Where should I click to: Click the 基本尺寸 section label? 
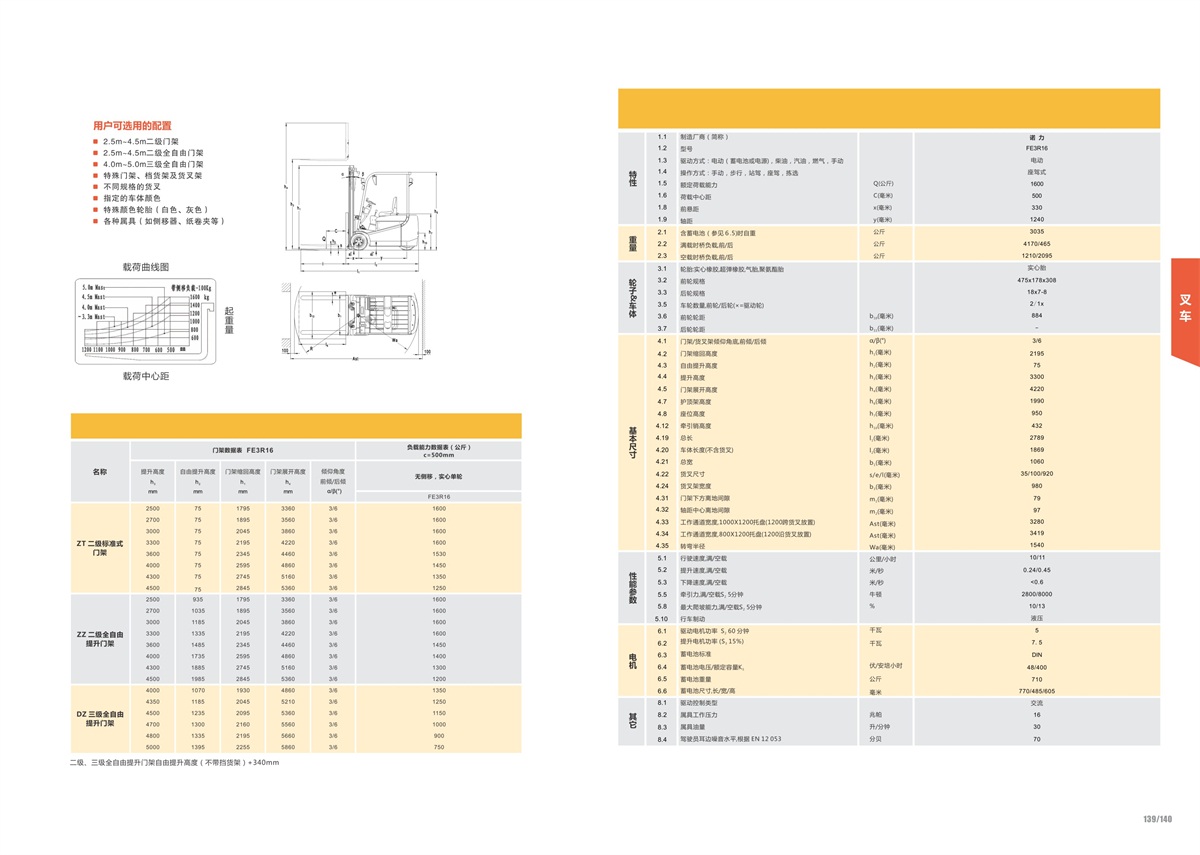[x=632, y=441]
